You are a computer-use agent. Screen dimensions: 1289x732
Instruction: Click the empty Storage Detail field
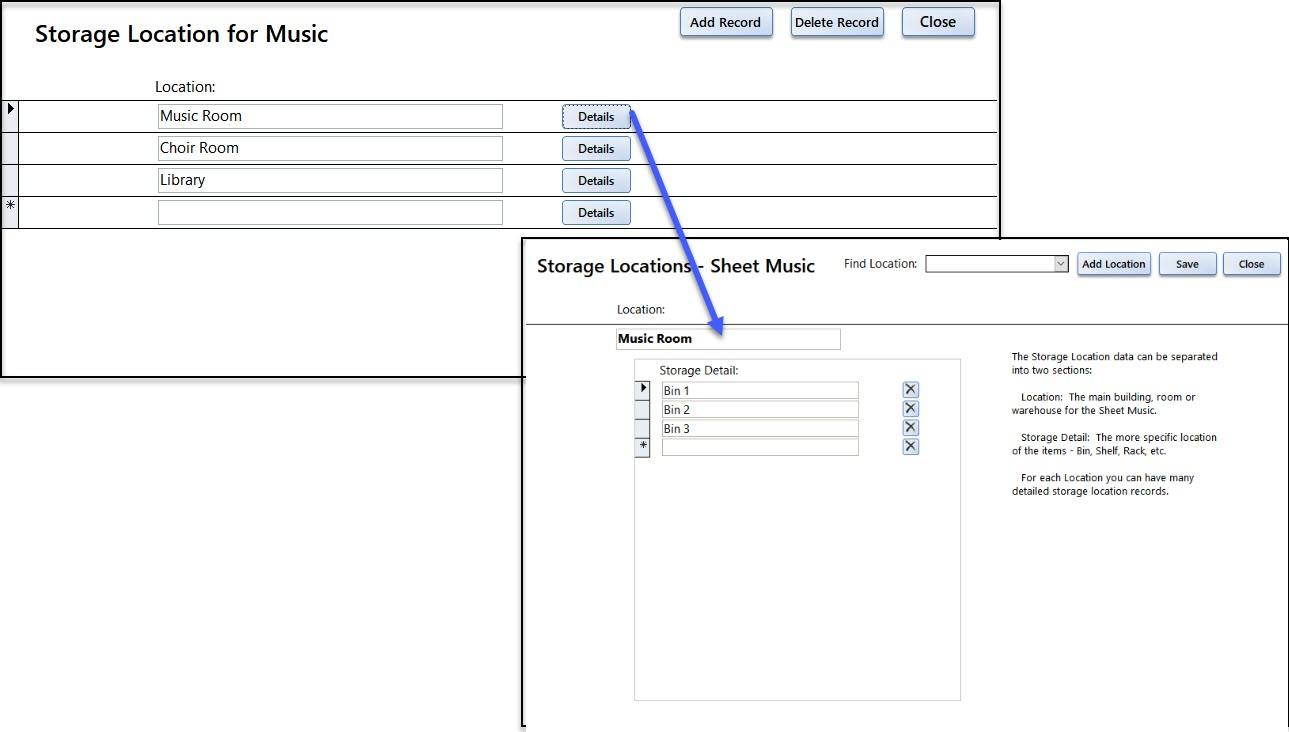point(760,447)
